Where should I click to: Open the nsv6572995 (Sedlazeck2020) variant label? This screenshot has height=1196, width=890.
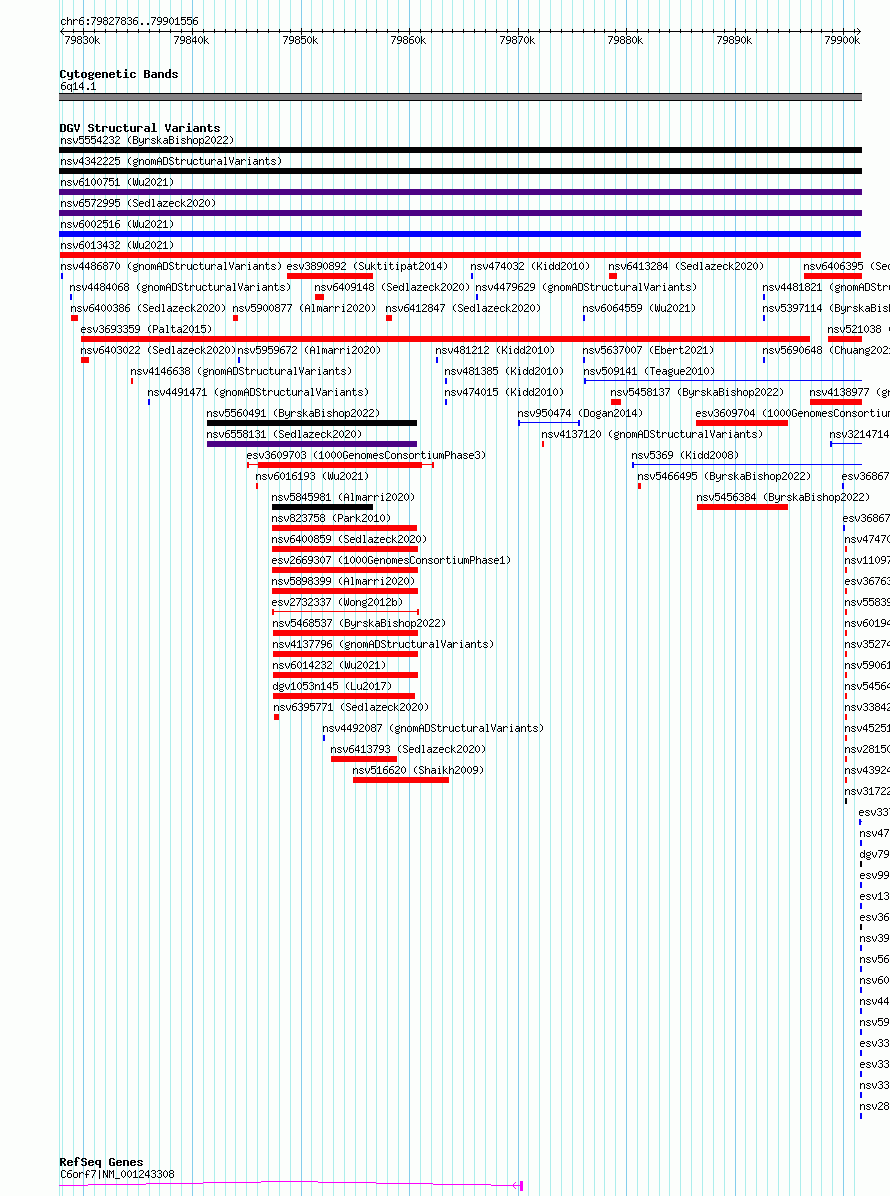pos(138,203)
